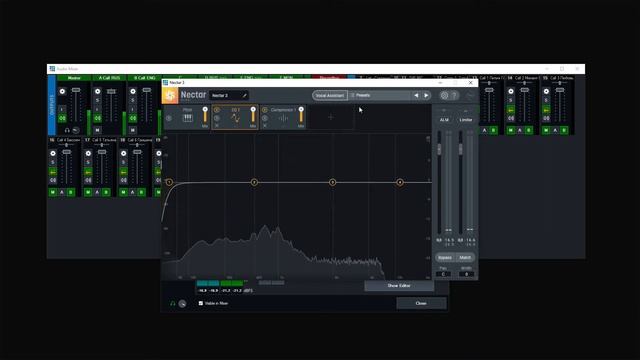640x360 pixels.
Task: Click the green arrow button on channel 16 Call 4
Action: tap(53, 172)
